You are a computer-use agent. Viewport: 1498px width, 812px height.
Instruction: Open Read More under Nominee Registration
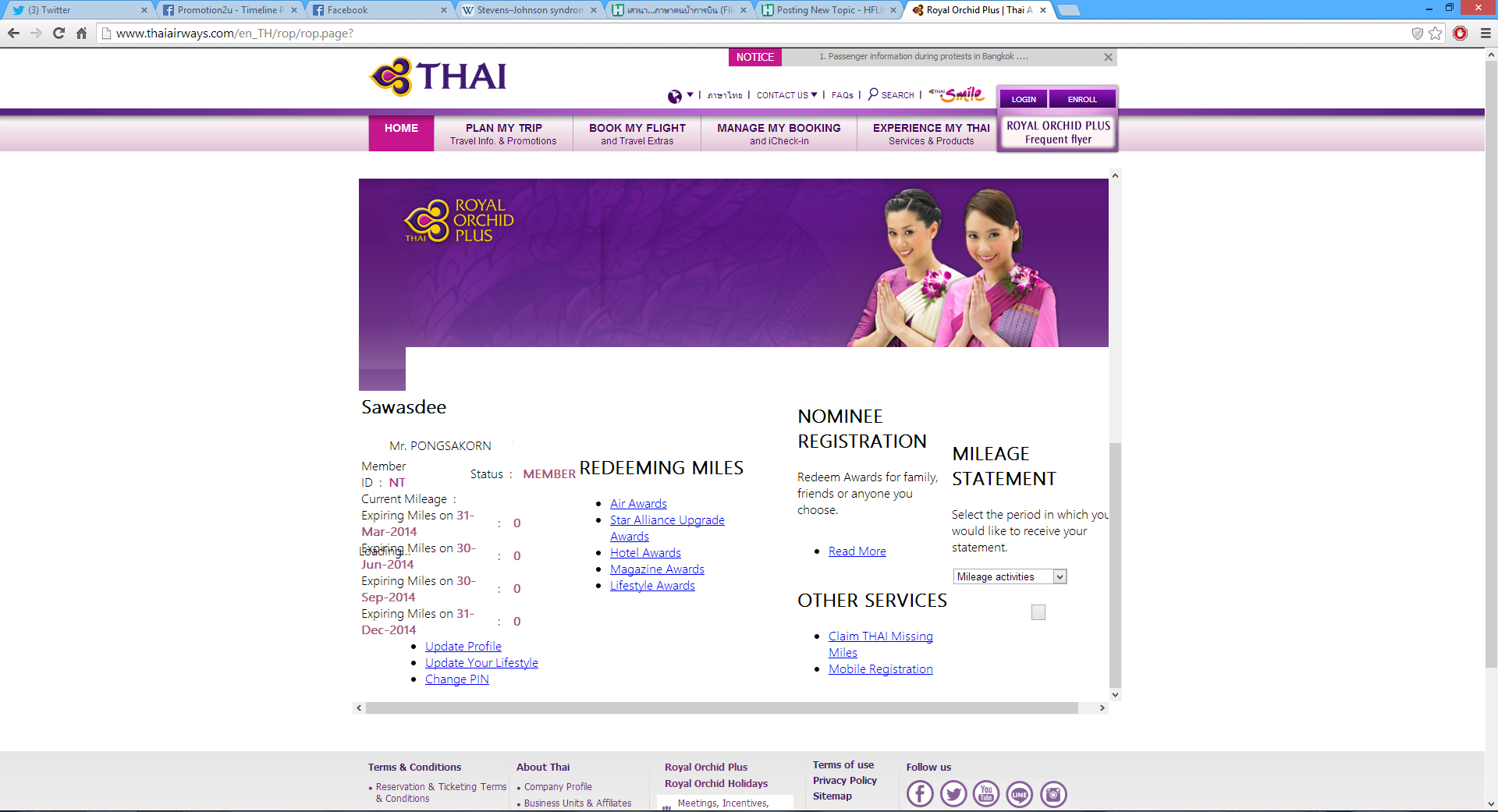[x=857, y=551]
